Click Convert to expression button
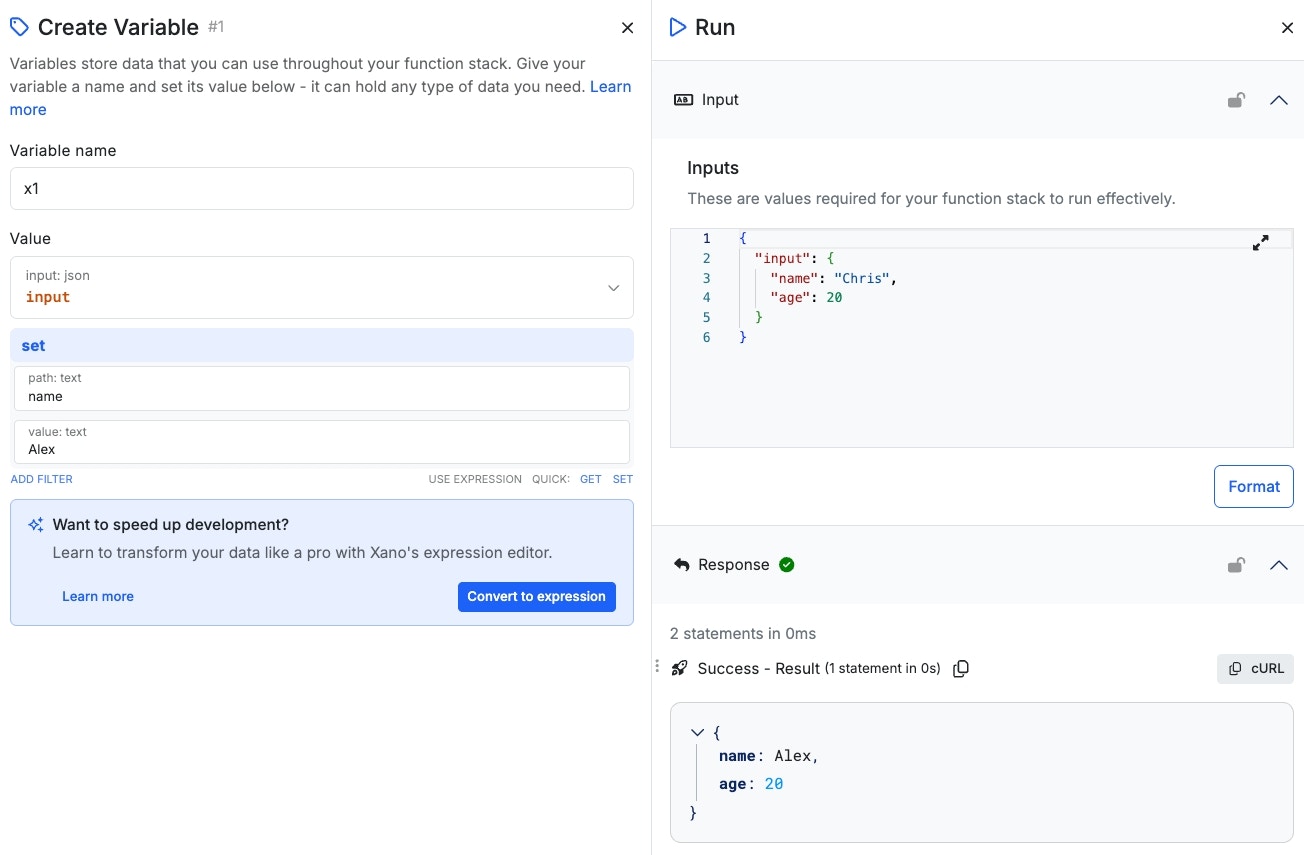The height and width of the screenshot is (855, 1304). tap(536, 597)
